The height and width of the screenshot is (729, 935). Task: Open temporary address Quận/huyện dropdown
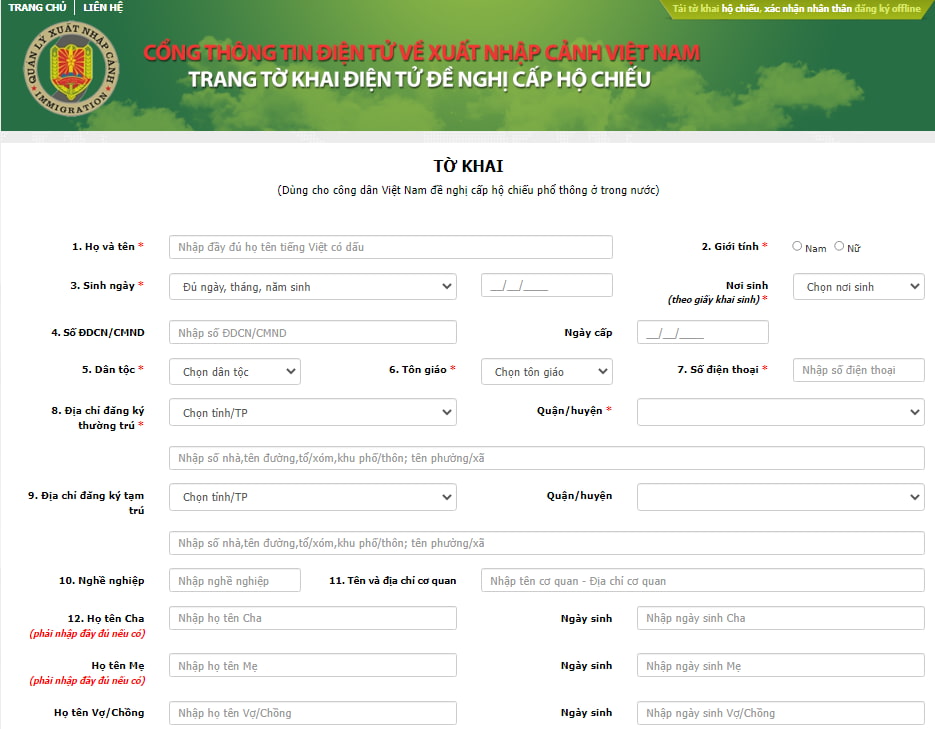tap(780, 497)
